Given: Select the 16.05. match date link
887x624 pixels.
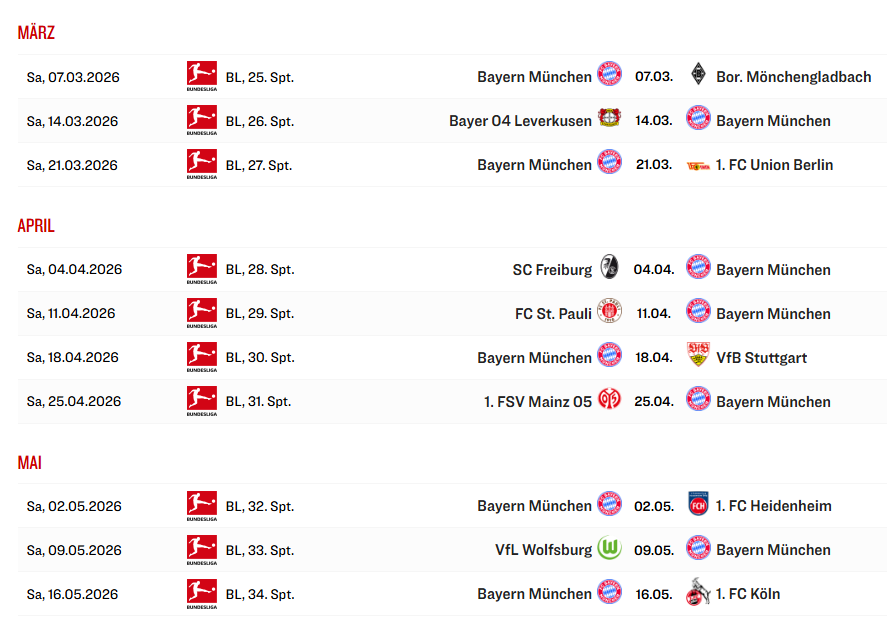Looking at the screenshot, I should click(x=654, y=594).
